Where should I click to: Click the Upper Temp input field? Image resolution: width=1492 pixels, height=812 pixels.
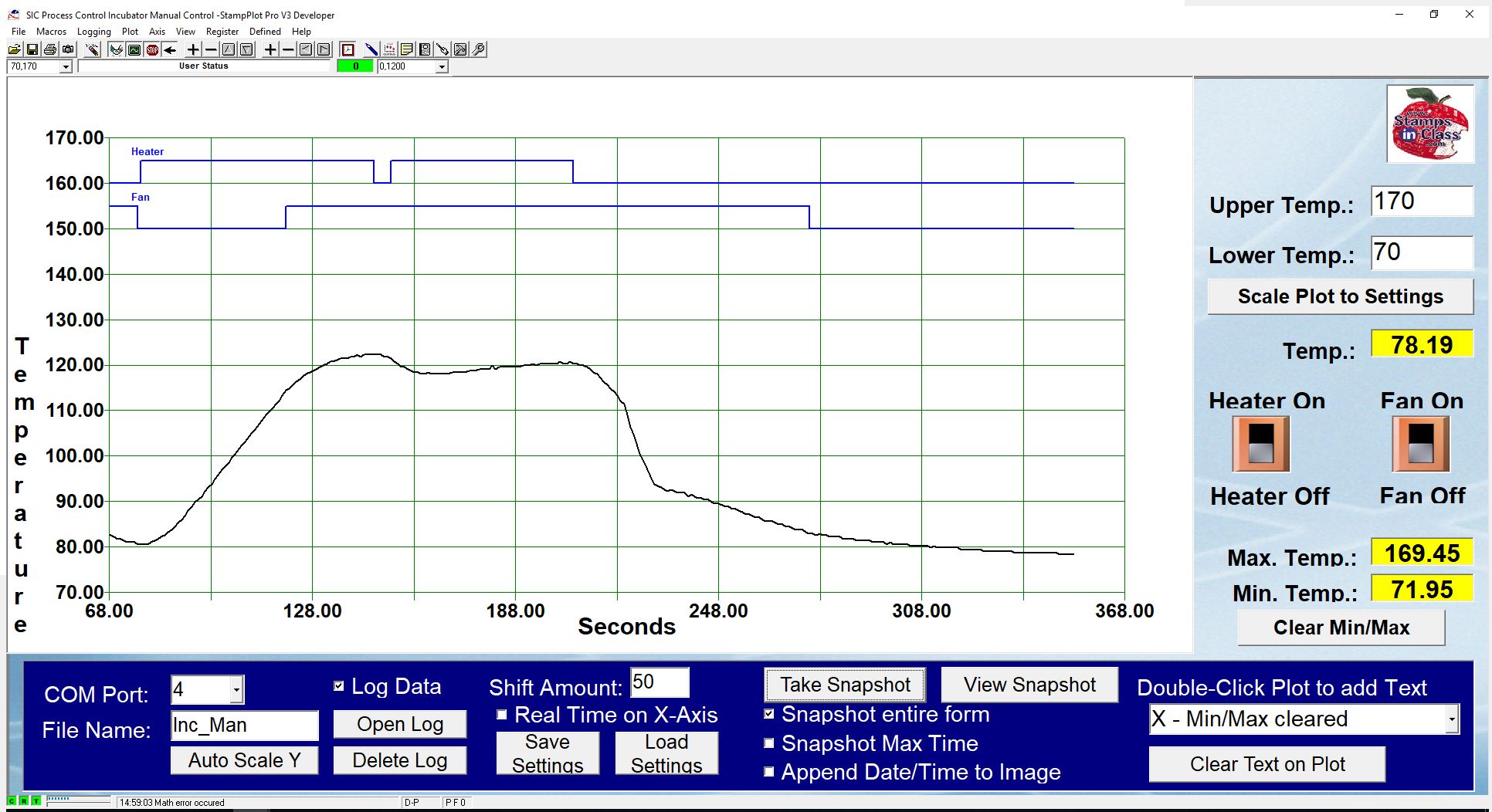(1422, 201)
